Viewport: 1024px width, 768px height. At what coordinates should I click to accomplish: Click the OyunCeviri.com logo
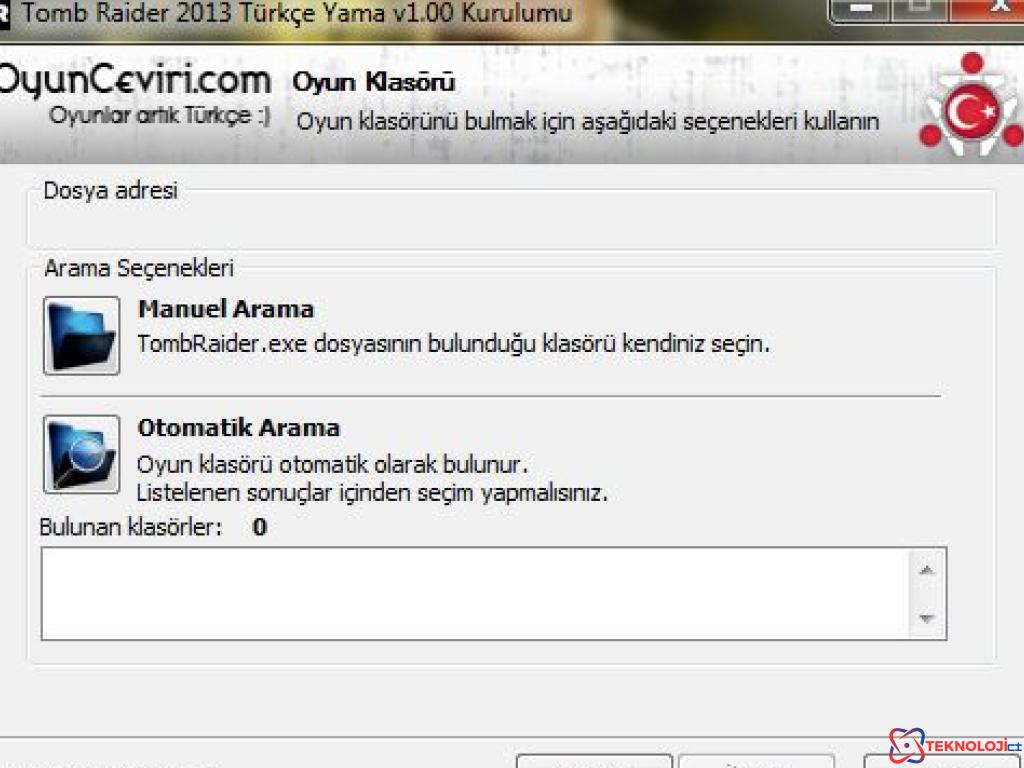(134, 82)
